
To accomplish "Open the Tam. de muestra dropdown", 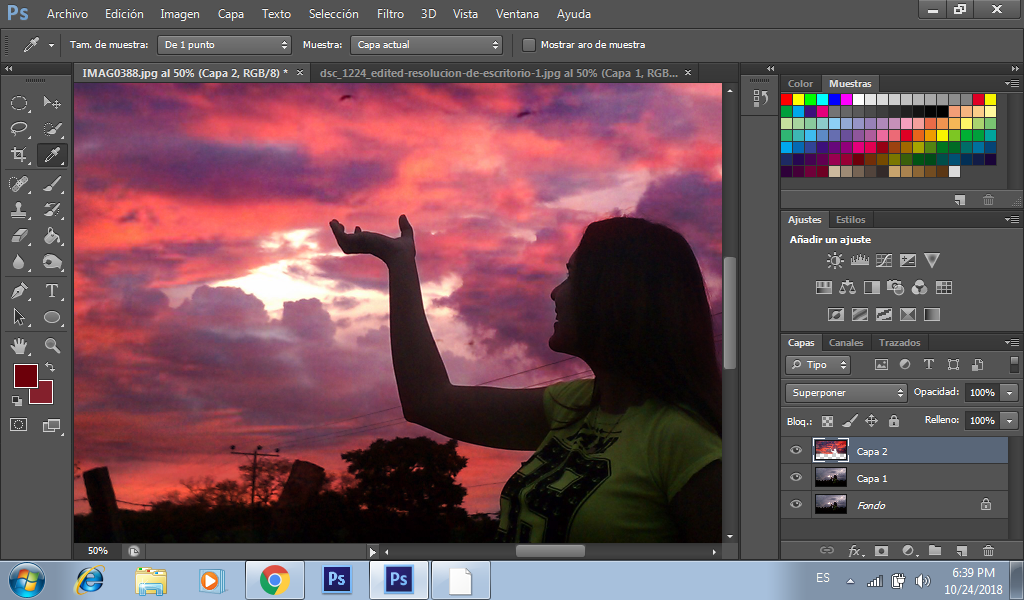I will pos(225,45).
